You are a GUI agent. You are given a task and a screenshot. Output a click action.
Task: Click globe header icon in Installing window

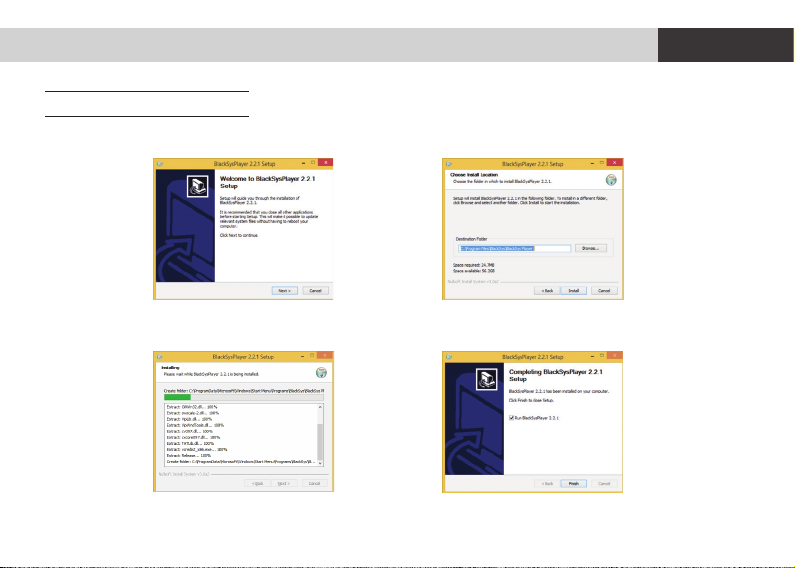[321, 373]
